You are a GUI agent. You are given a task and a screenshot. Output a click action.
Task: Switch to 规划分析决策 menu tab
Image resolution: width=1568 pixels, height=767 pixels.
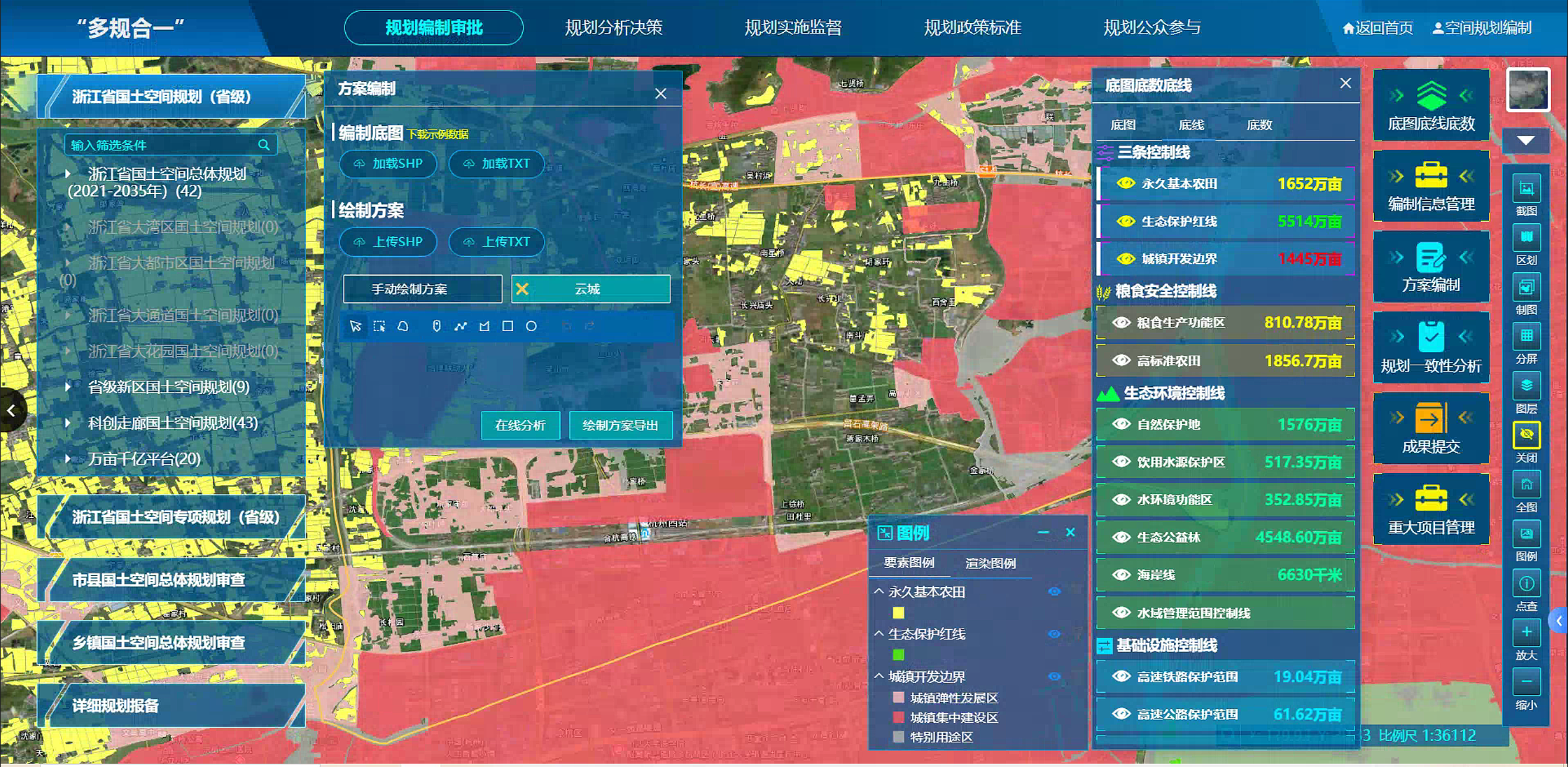(613, 28)
